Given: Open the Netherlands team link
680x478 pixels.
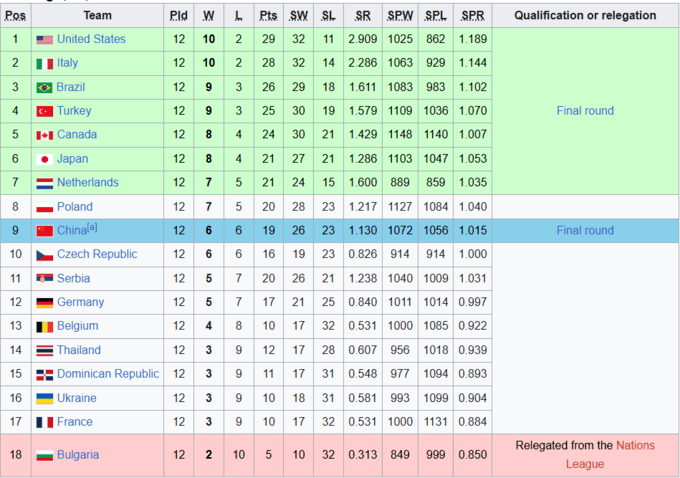Looking at the screenshot, I should [88, 182].
